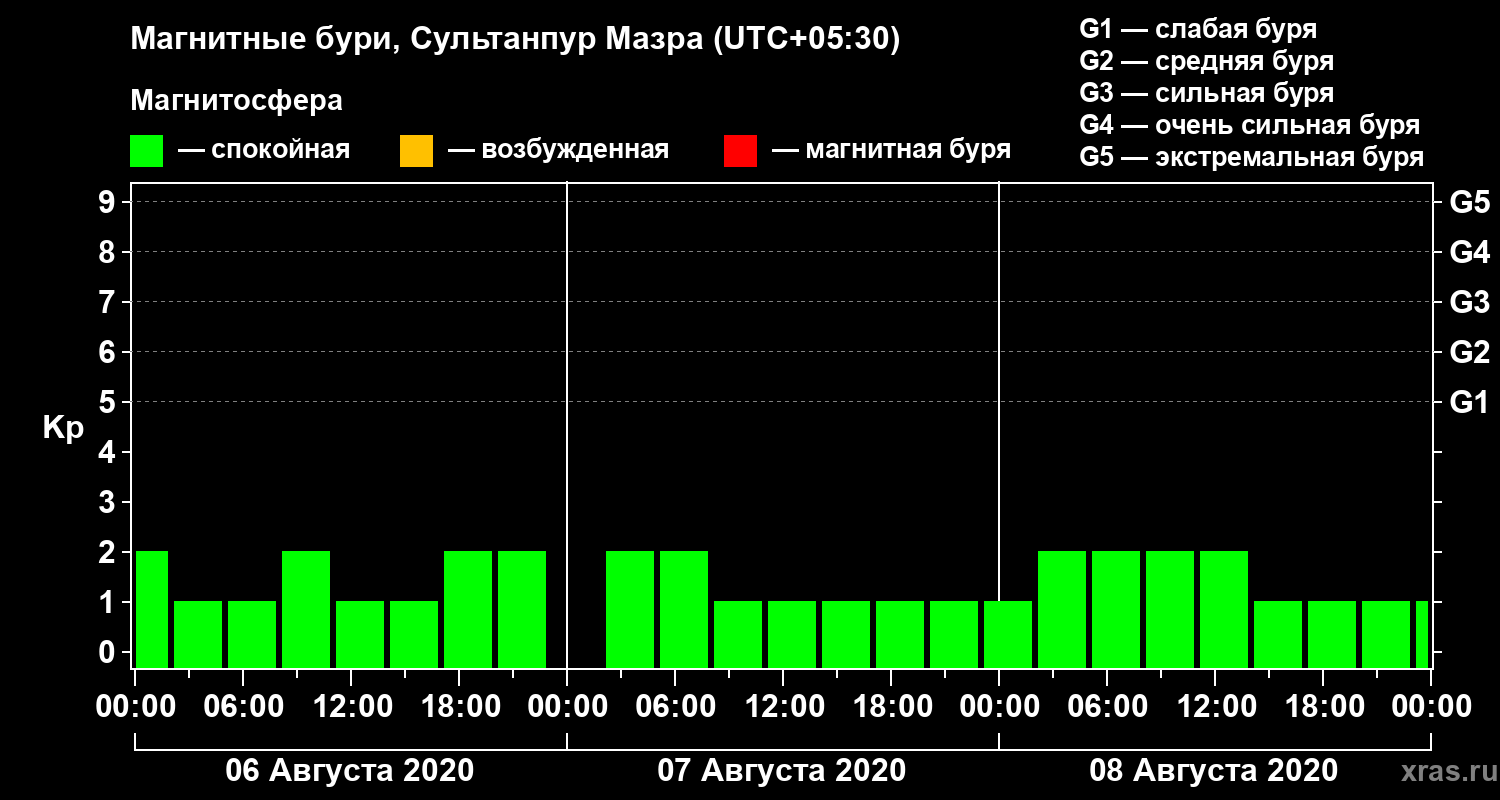Select the G3 — сильная буря legend line

1207,93
